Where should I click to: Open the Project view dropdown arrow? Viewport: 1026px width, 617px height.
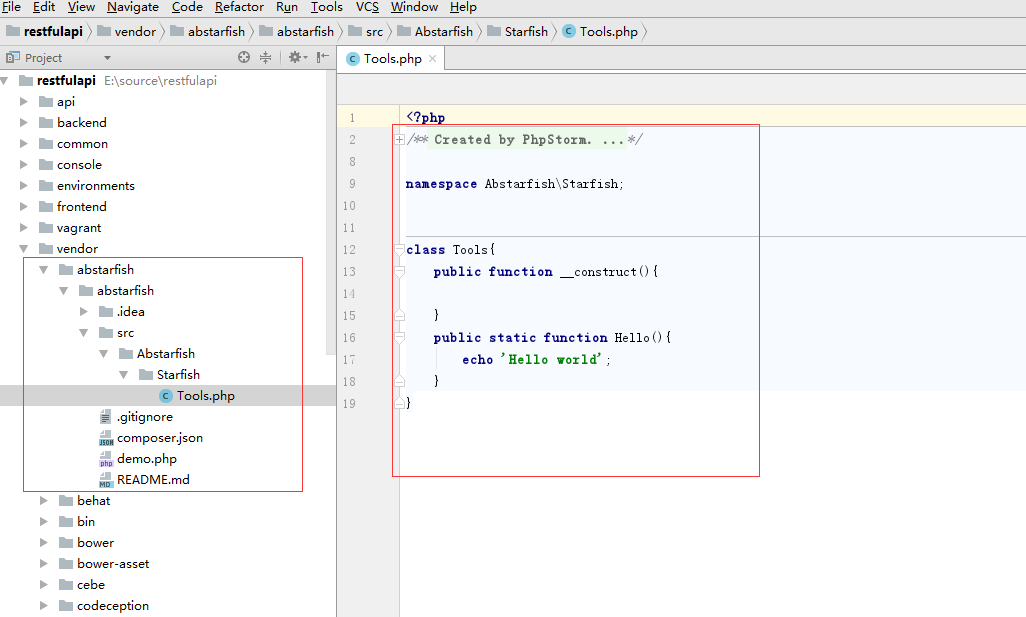click(x=107, y=58)
